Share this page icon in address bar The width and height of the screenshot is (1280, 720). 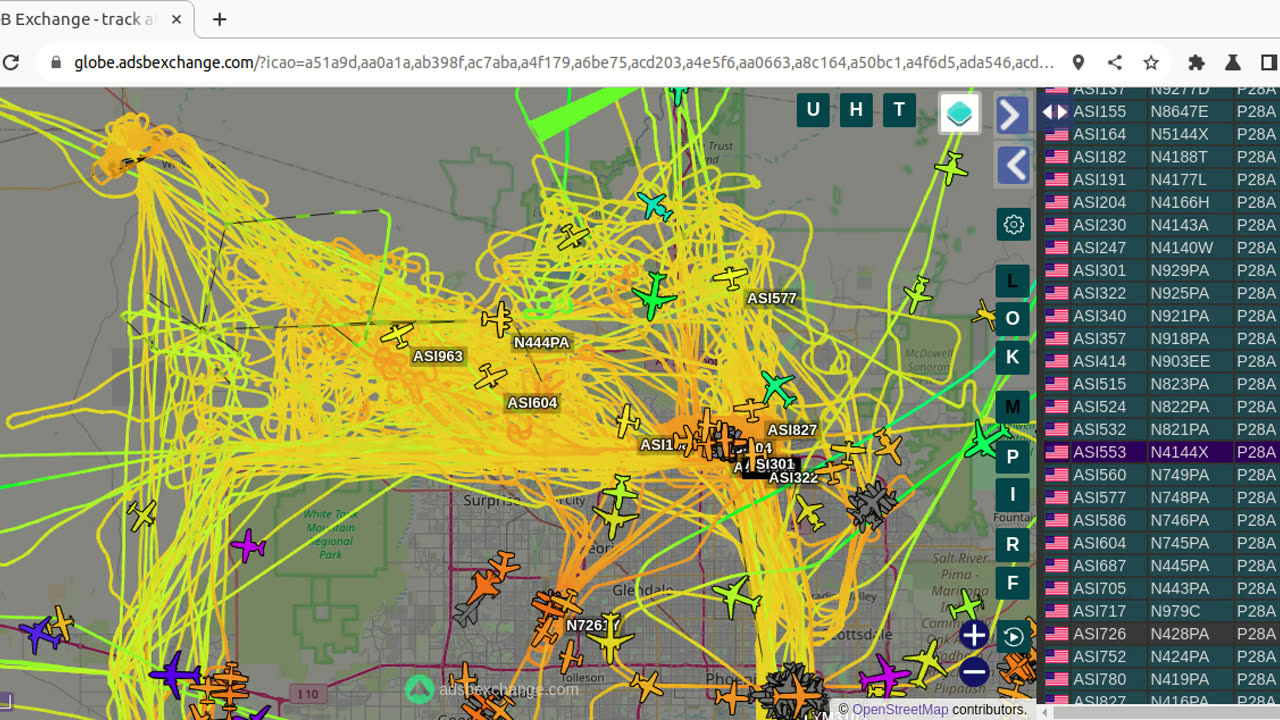coord(1114,62)
